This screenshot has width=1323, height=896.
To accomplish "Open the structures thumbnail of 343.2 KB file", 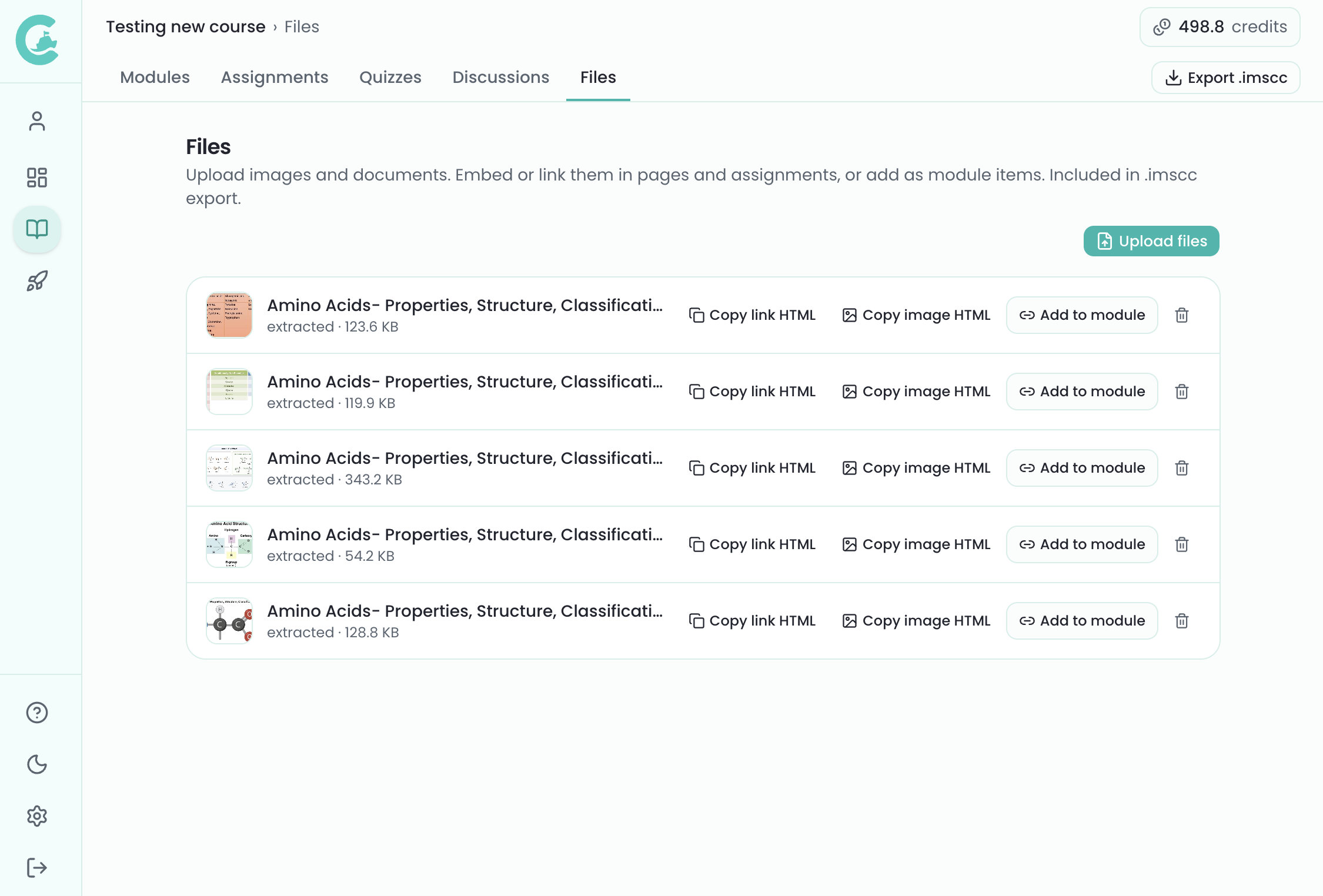I will [229, 468].
